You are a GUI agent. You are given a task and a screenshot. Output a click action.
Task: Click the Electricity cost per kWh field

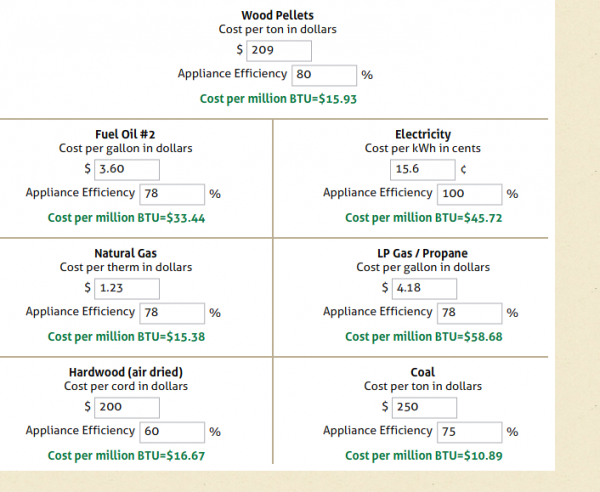[x=422, y=170]
